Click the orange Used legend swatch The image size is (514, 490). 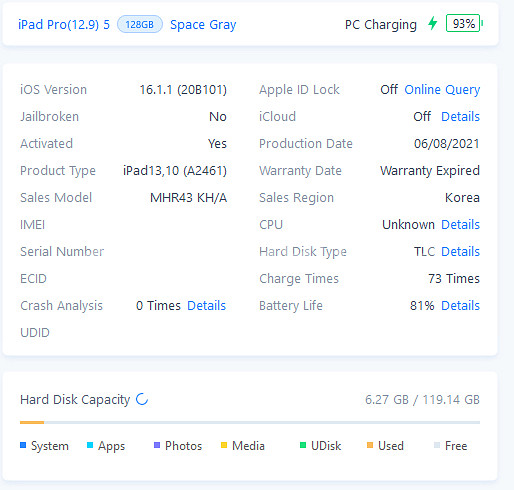coord(370,445)
